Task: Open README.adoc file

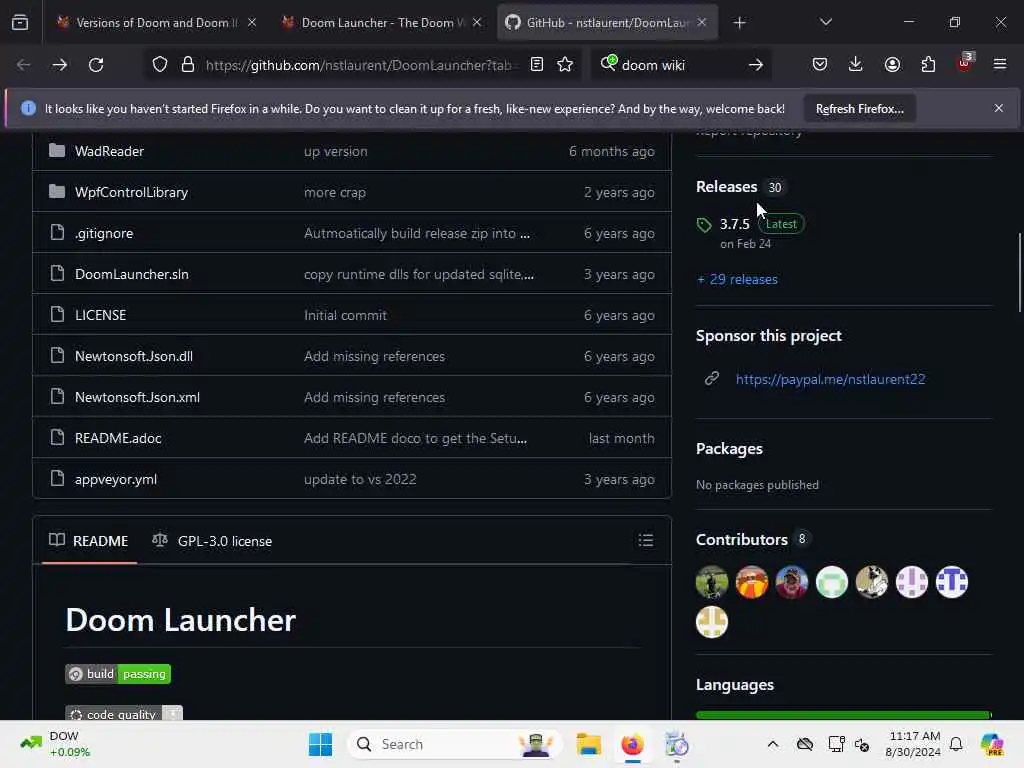Action: tap(118, 438)
